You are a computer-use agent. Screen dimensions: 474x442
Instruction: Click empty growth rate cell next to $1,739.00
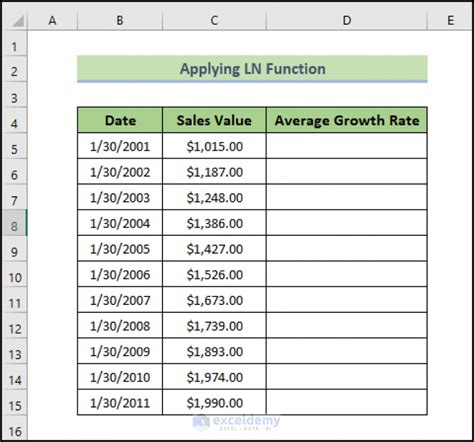pos(347,326)
